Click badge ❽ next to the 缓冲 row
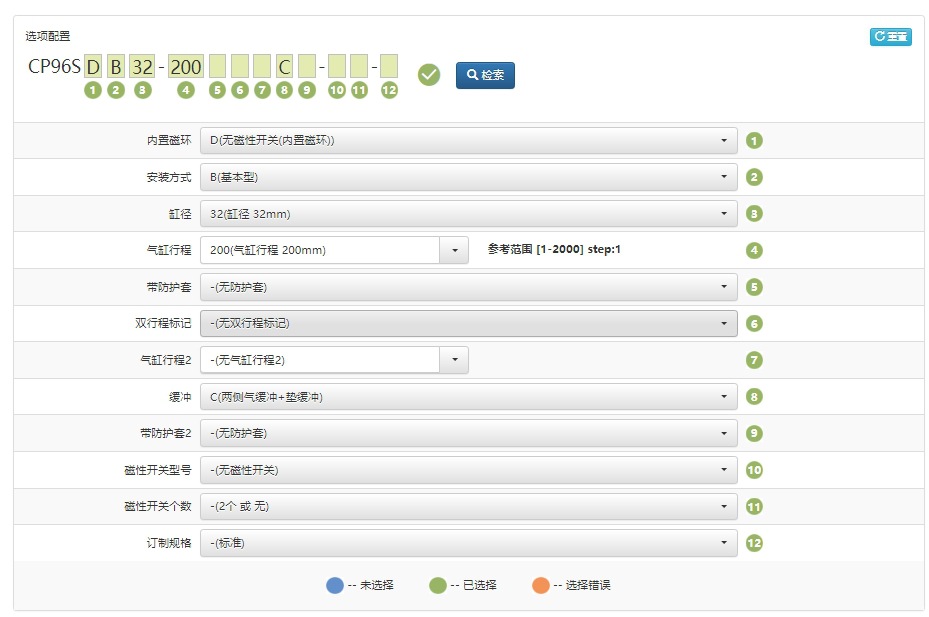The height and width of the screenshot is (617, 929). click(754, 396)
